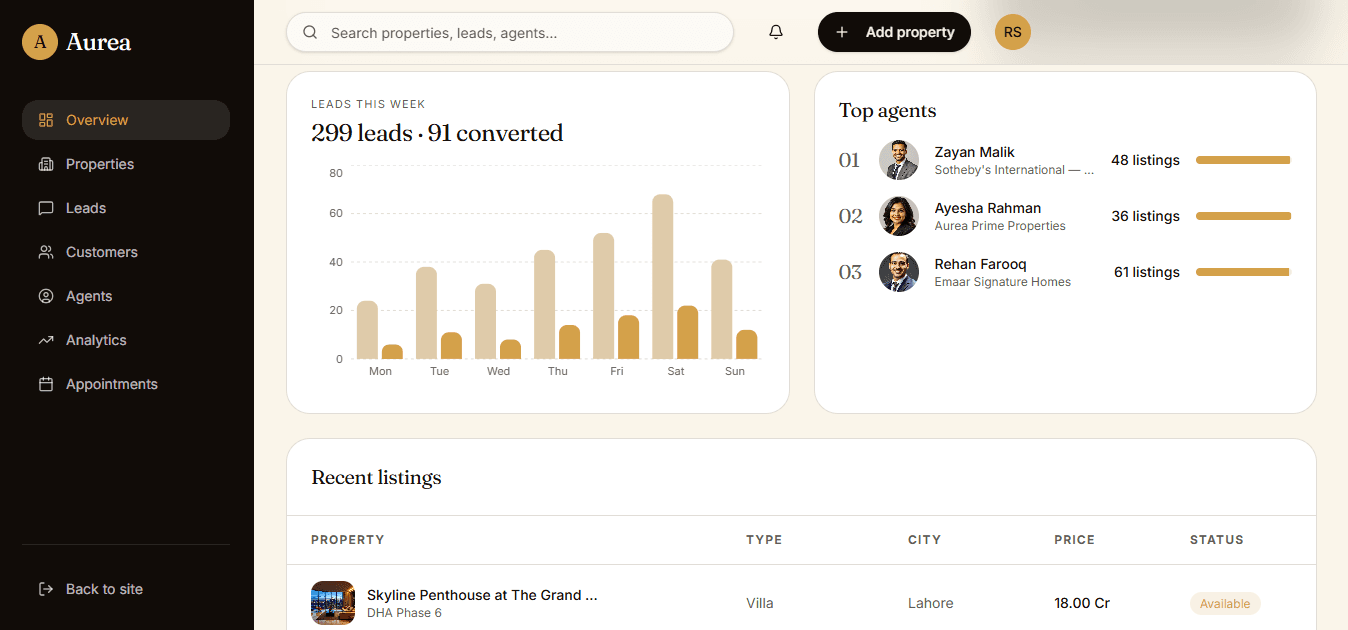
Task: Click the Overview grid icon in sidebar
Action: click(x=46, y=120)
